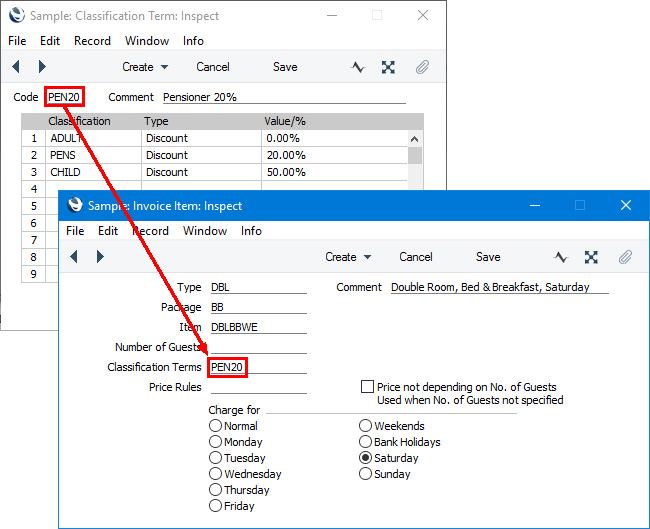The width and height of the screenshot is (650, 529).
Task: Select Monday charge option
Action: click(x=215, y=442)
